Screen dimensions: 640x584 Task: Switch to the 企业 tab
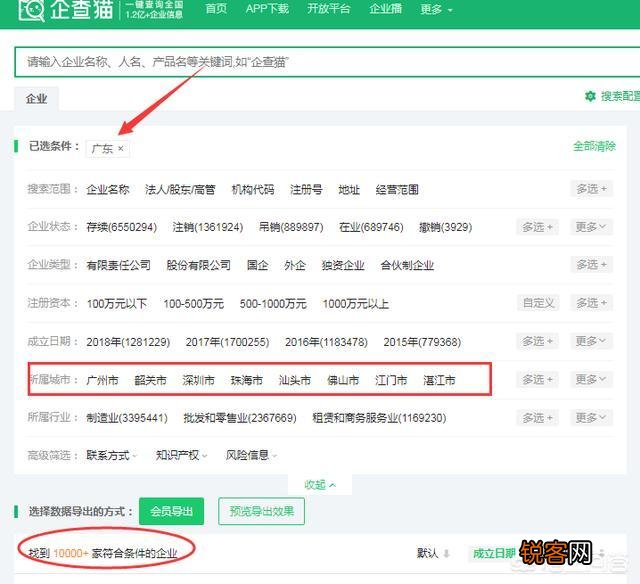coord(36,98)
